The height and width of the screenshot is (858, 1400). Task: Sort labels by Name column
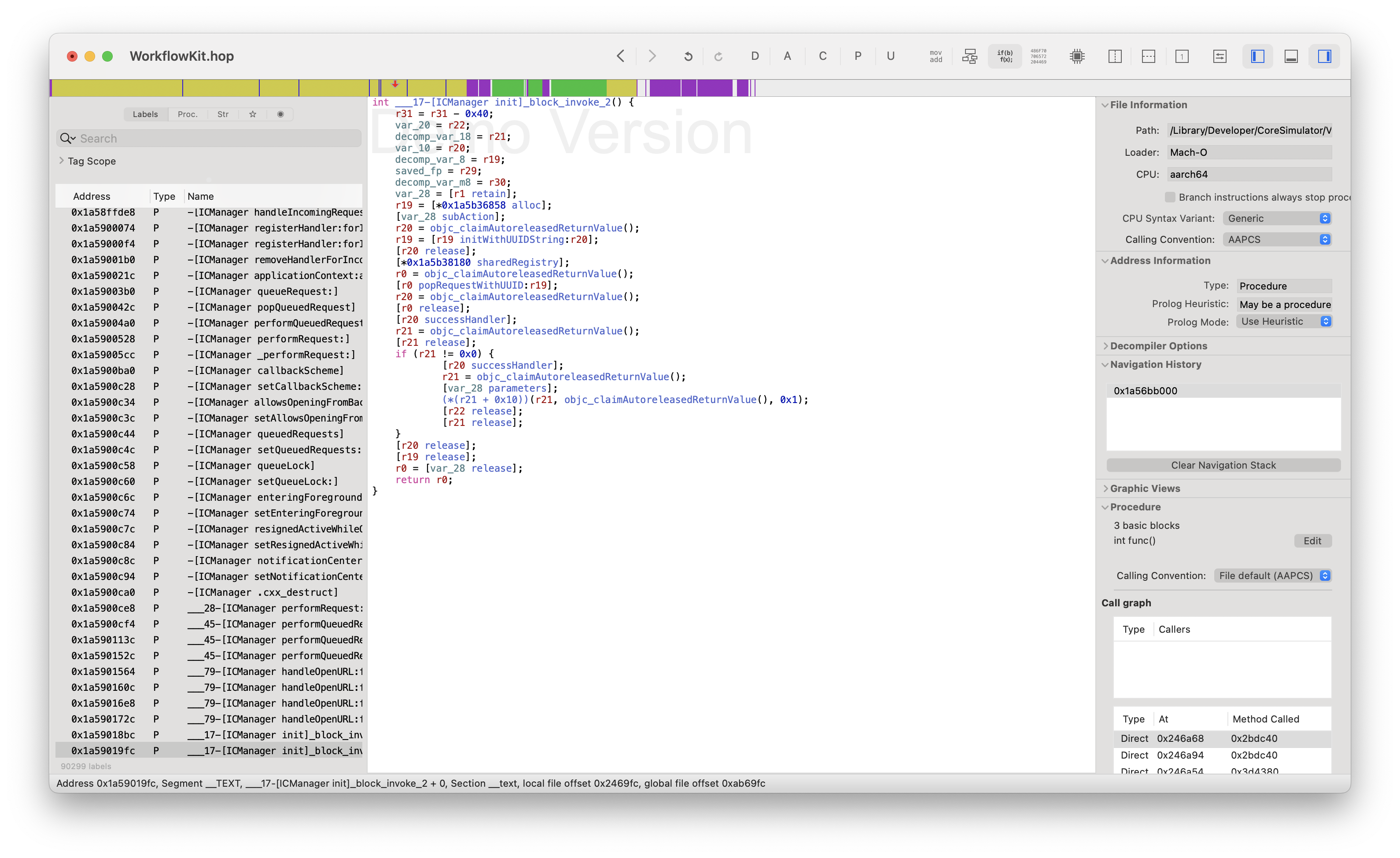pos(274,196)
